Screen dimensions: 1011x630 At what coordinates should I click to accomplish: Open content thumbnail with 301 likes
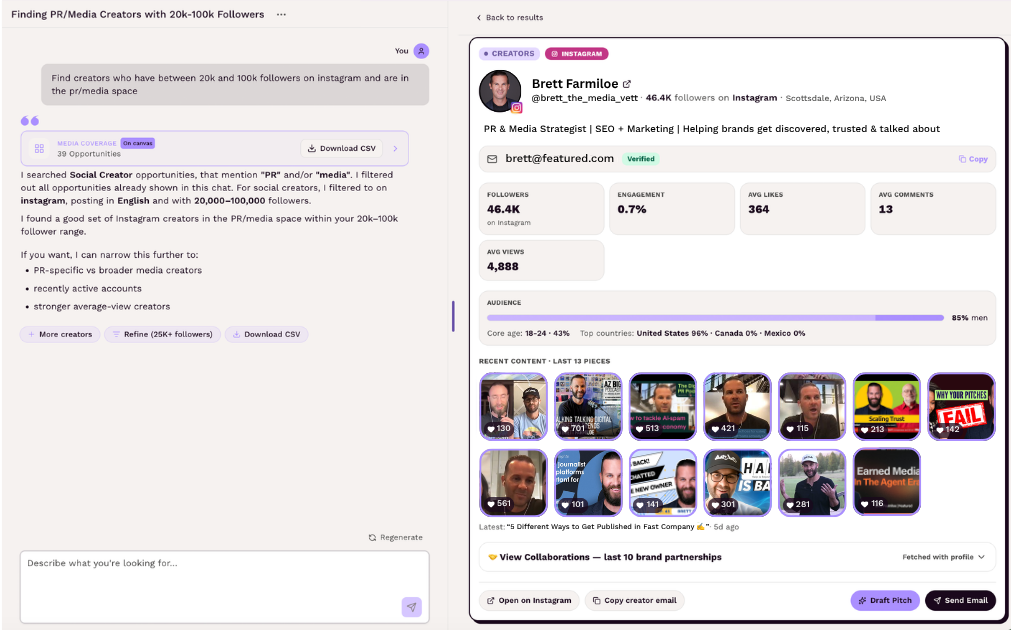[x=738, y=482]
